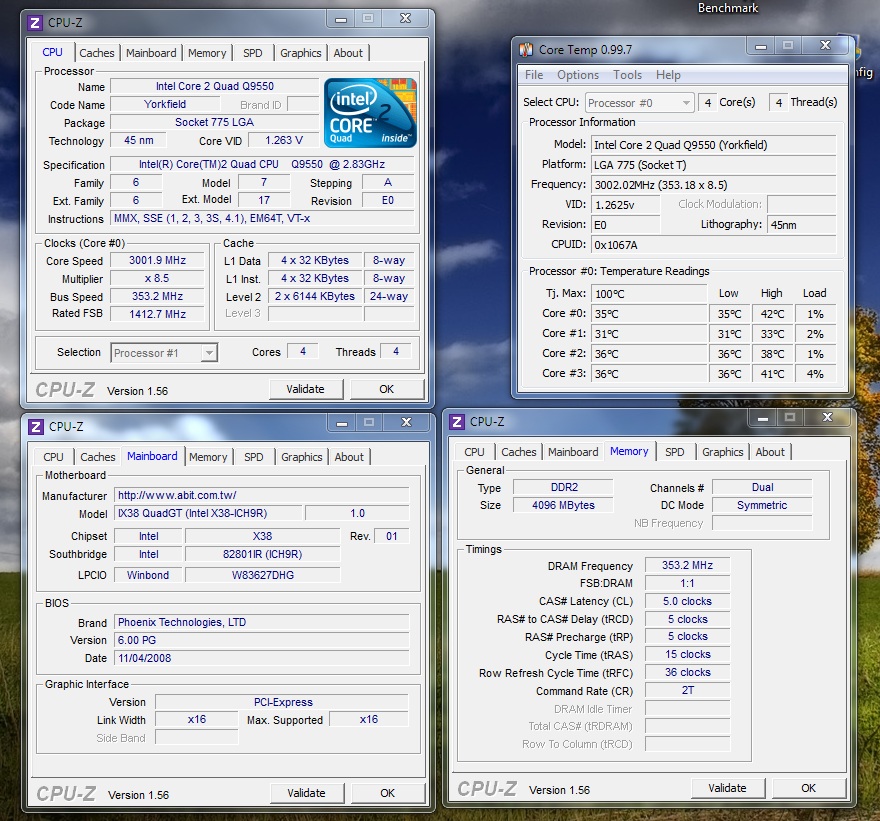Viewport: 880px width, 821px height.
Task: Select Graphics tab in Memory CPU-Z window
Action: (722, 452)
